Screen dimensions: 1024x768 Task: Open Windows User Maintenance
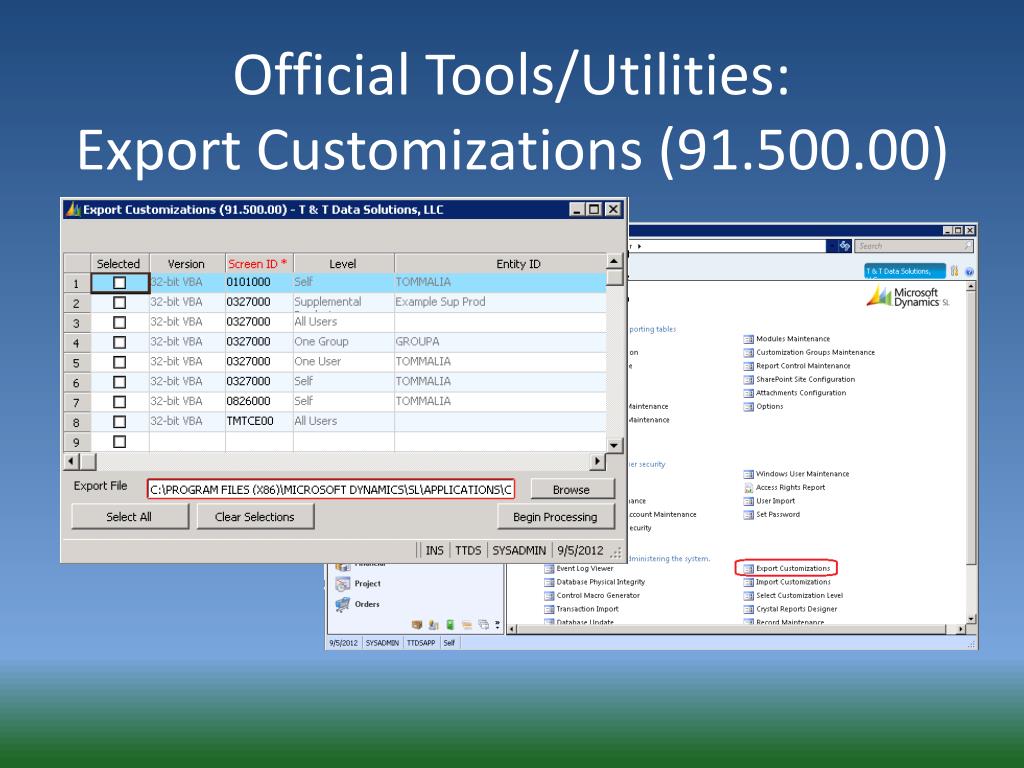(x=797, y=474)
